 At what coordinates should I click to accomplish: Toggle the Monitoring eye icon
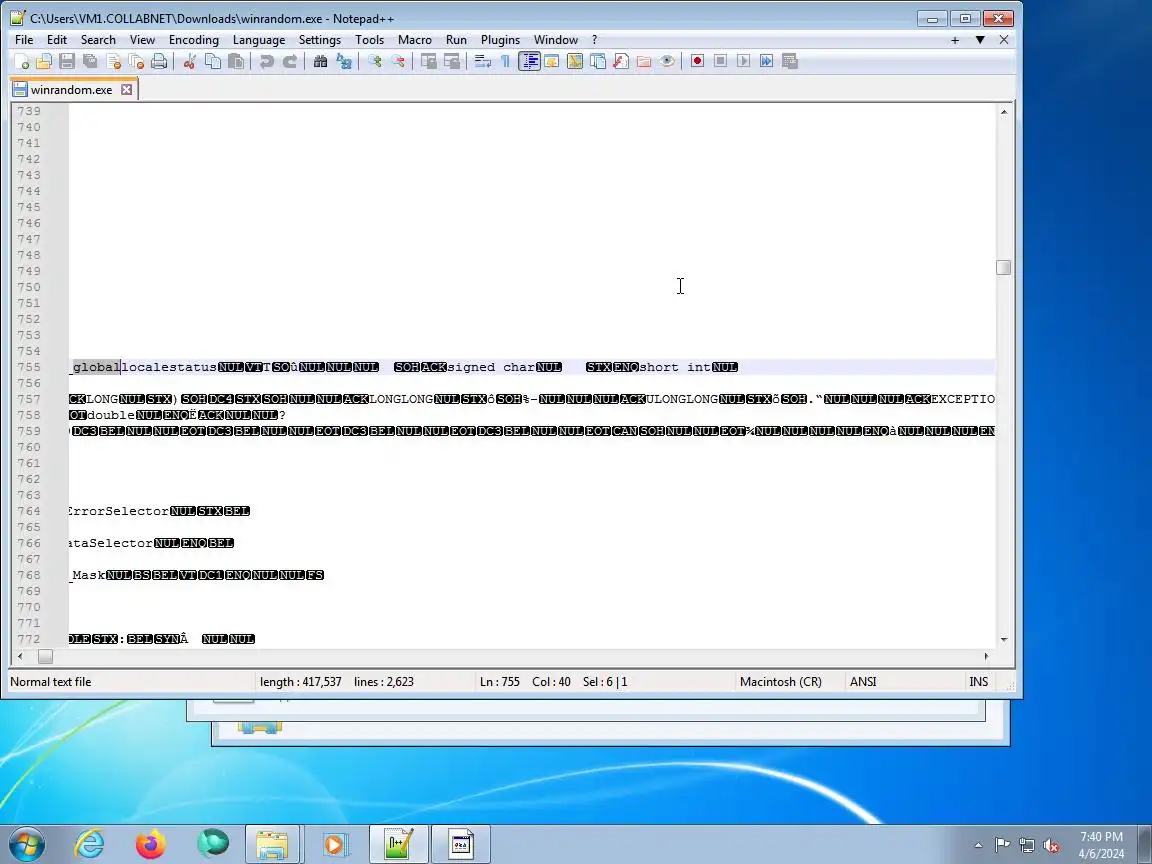click(x=667, y=61)
